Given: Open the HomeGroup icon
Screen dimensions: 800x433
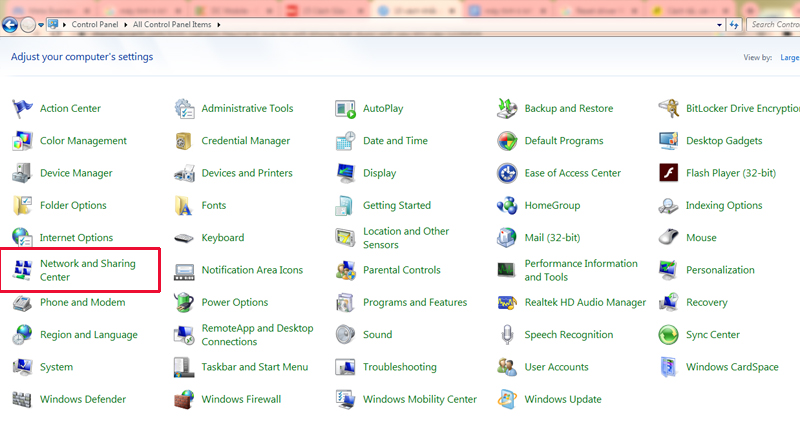Looking at the screenshot, I should coord(507,206).
